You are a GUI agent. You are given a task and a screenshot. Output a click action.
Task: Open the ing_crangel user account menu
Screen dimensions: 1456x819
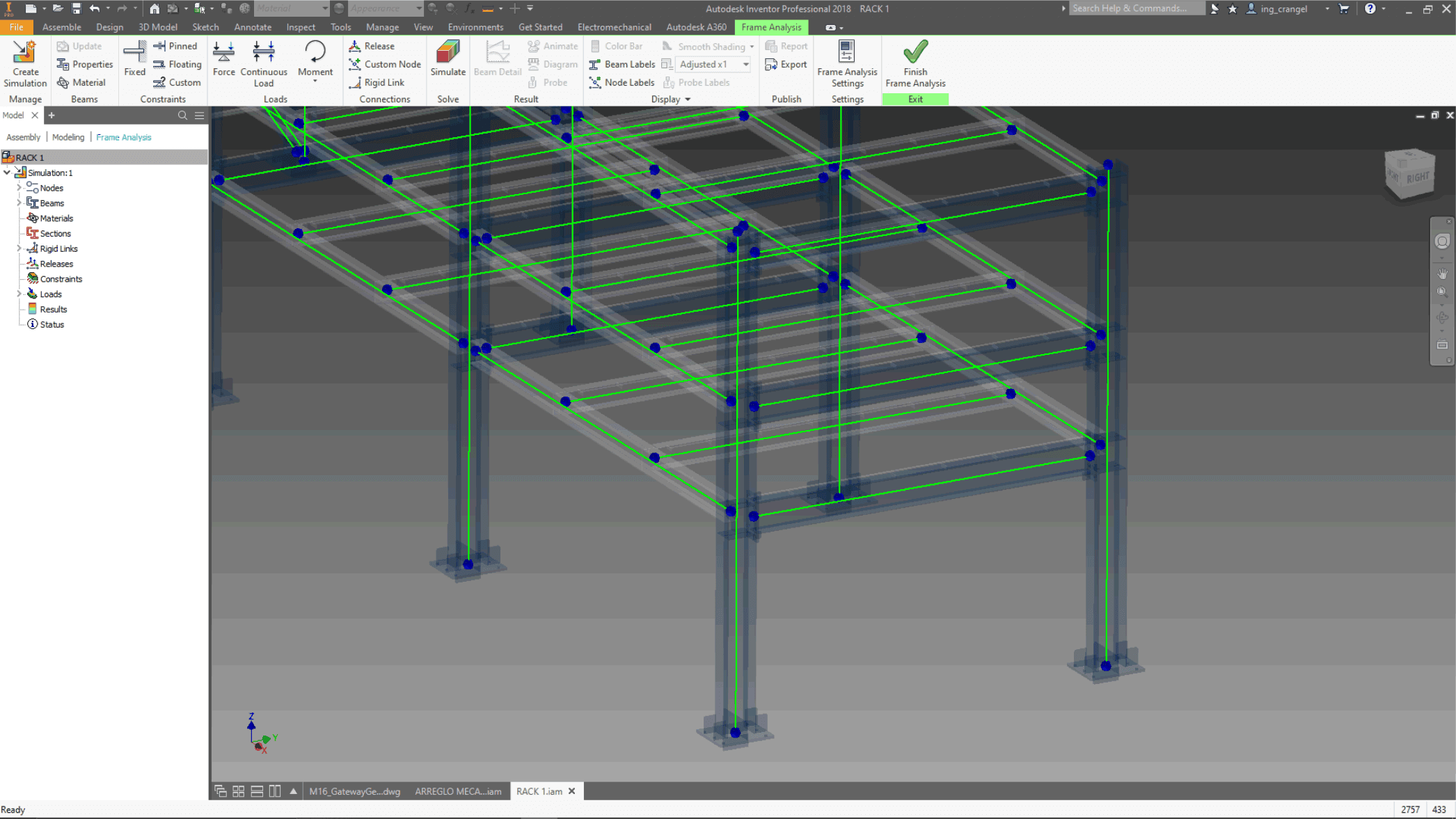[1284, 8]
